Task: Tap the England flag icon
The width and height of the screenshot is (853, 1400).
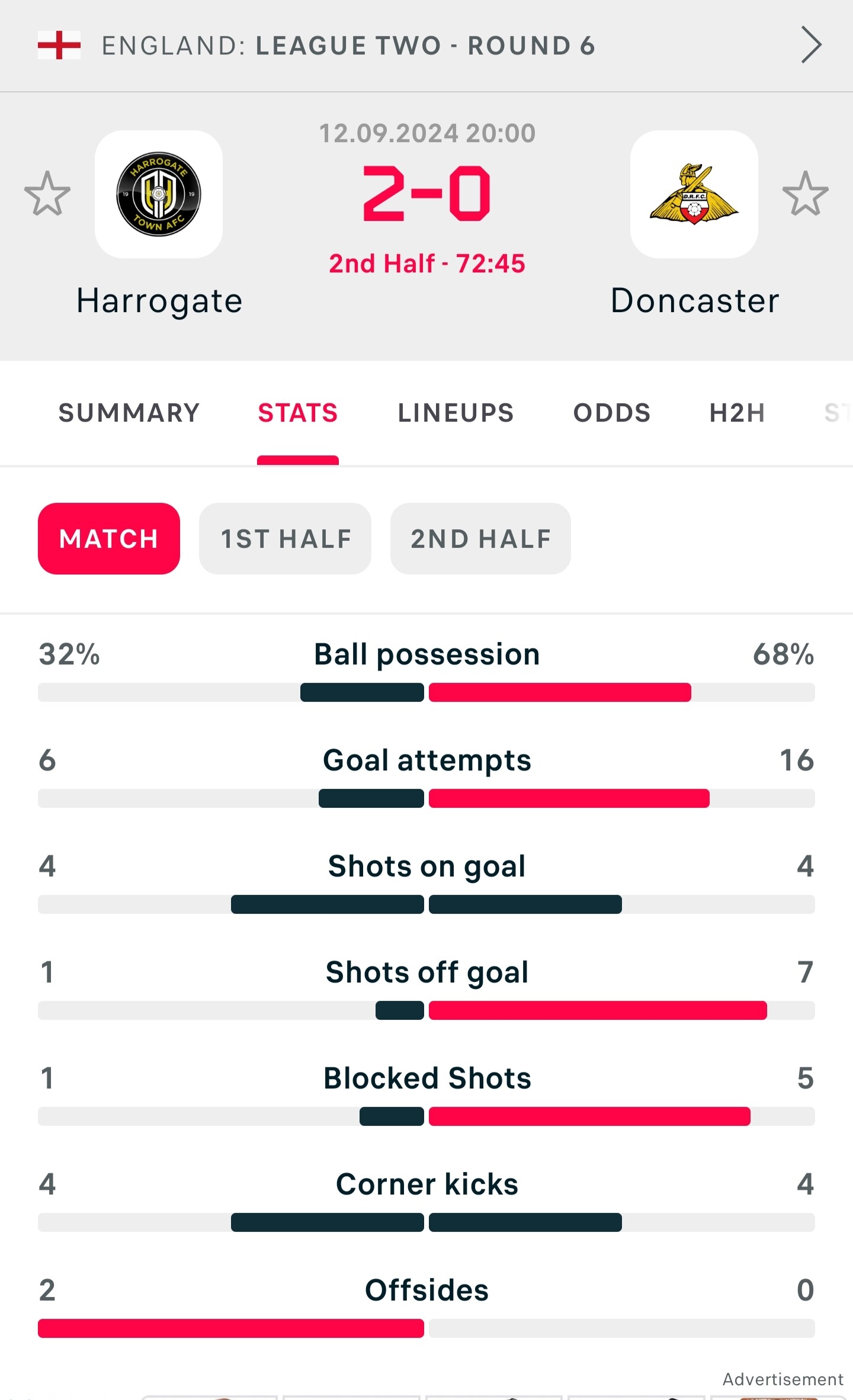Action: [x=59, y=45]
